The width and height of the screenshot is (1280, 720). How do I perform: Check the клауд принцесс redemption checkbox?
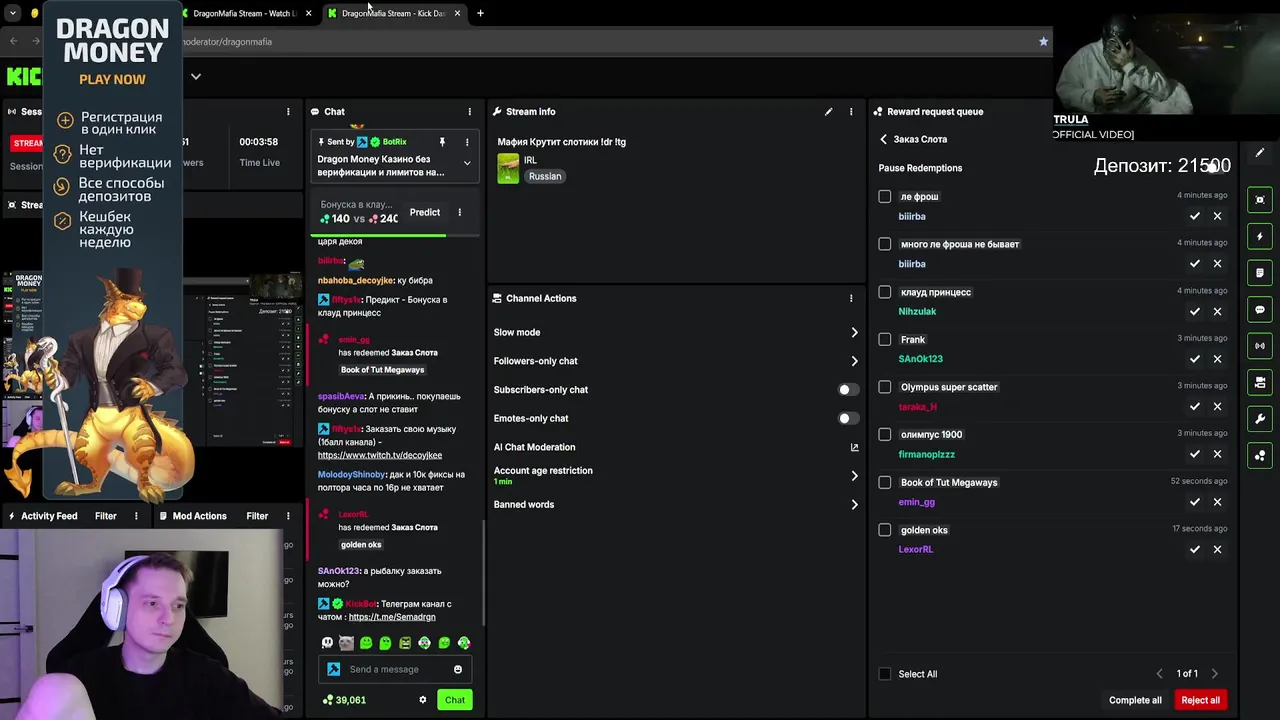coord(884,292)
